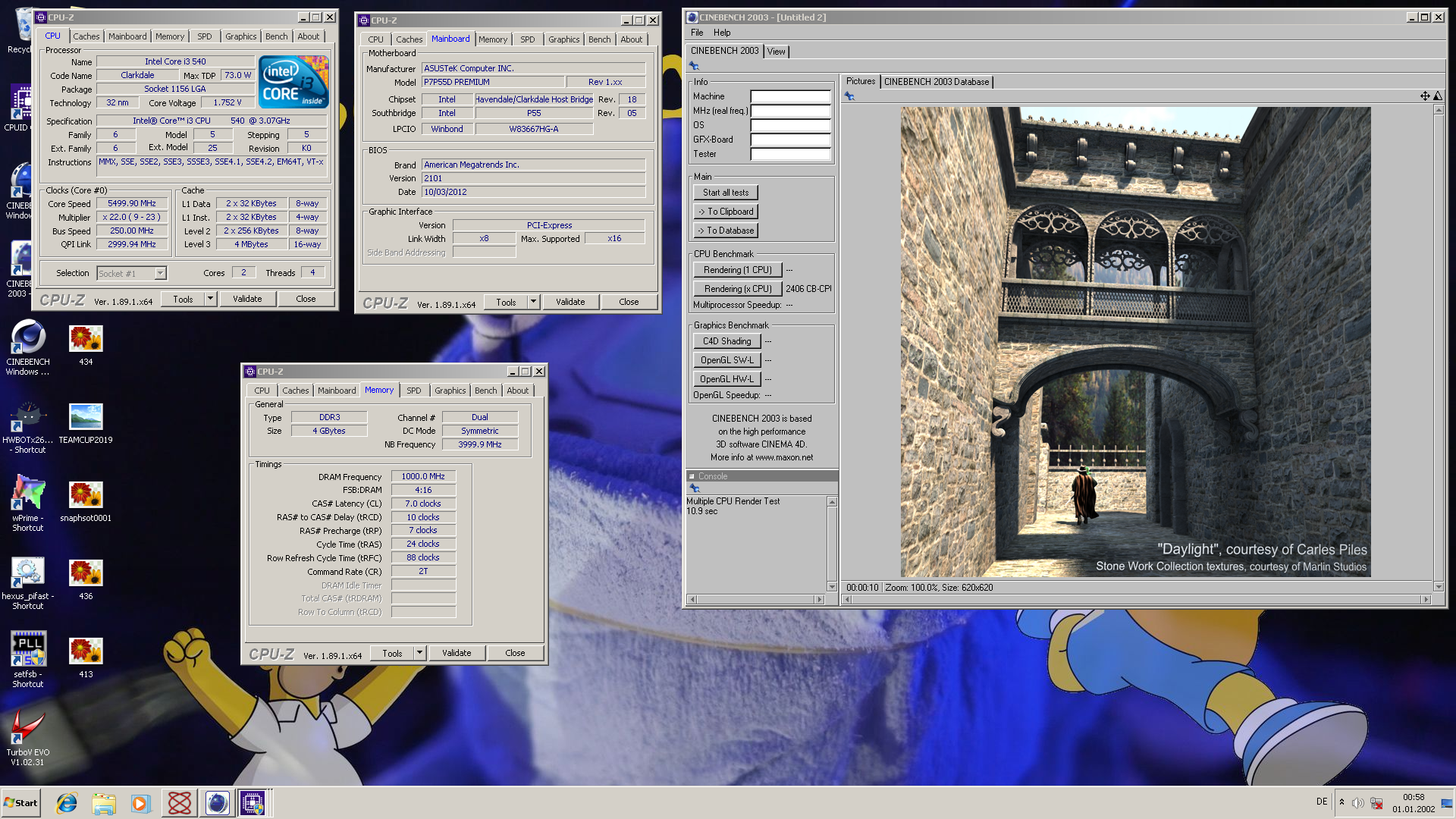The height and width of the screenshot is (819, 1456).
Task: Select the red crossed app in taskbar
Action: pyautogui.click(x=180, y=803)
